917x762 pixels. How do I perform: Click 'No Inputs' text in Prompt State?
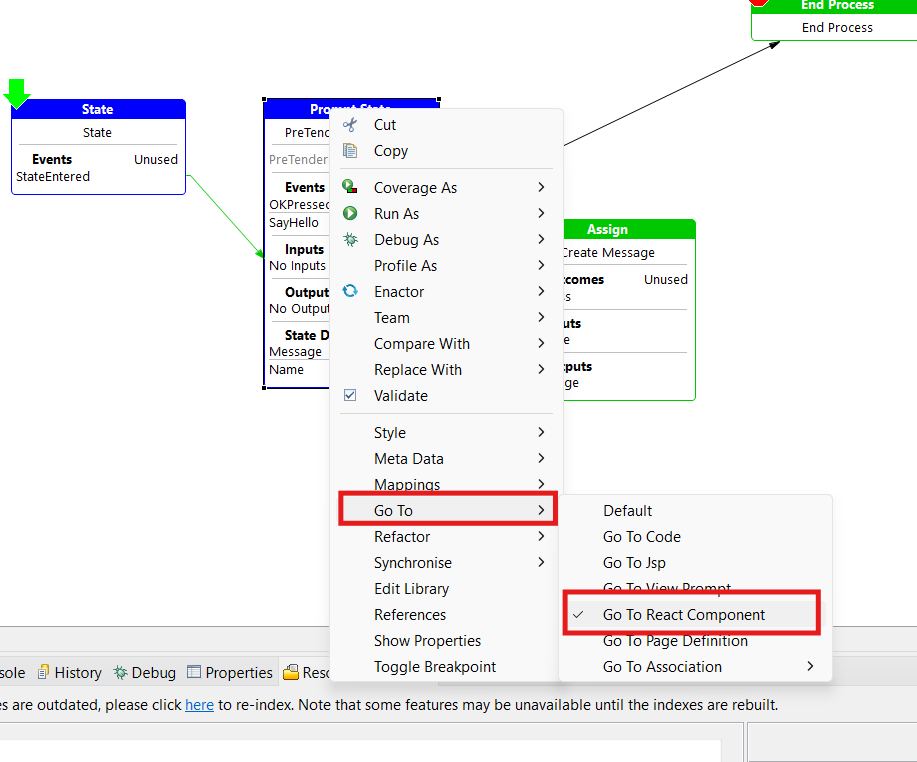(x=298, y=266)
